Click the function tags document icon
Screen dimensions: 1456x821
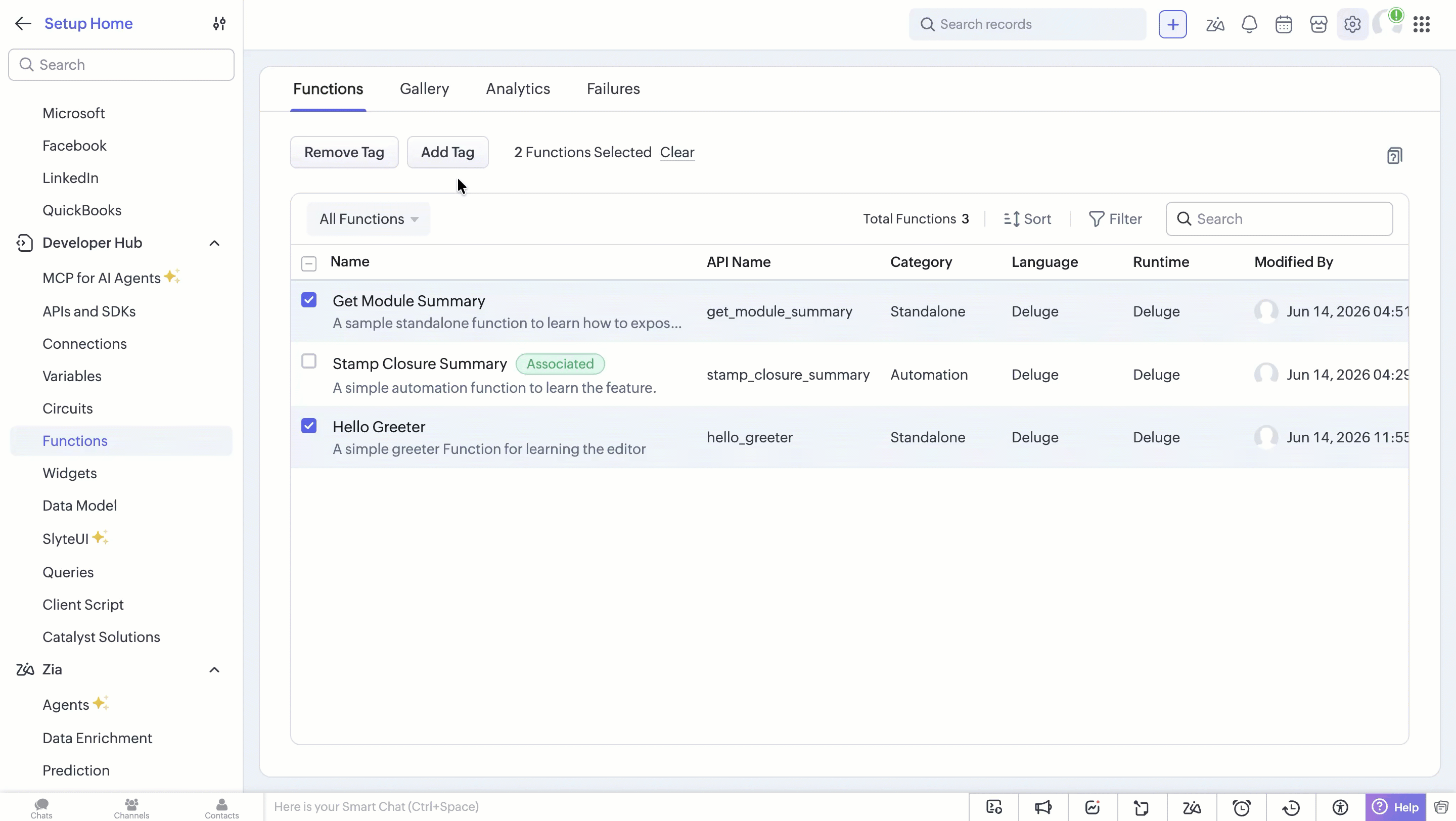point(1394,155)
